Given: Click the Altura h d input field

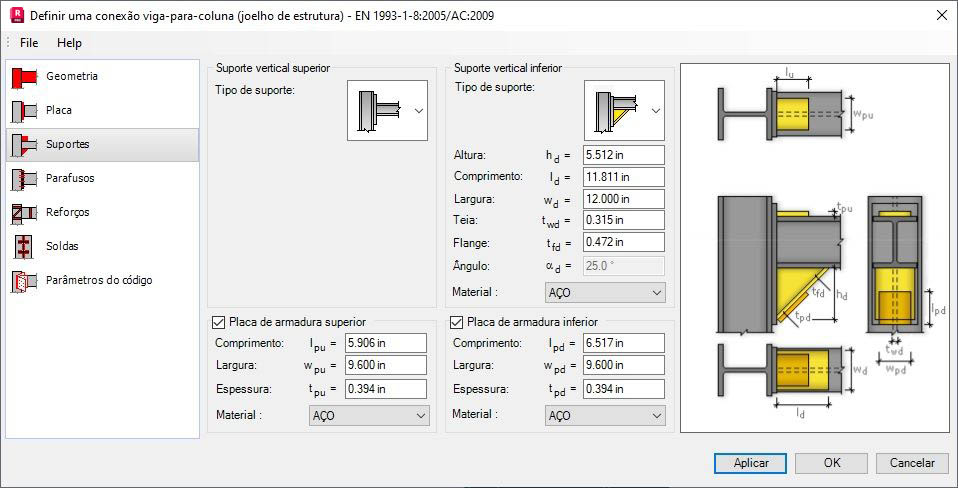Looking at the screenshot, I should (624, 155).
